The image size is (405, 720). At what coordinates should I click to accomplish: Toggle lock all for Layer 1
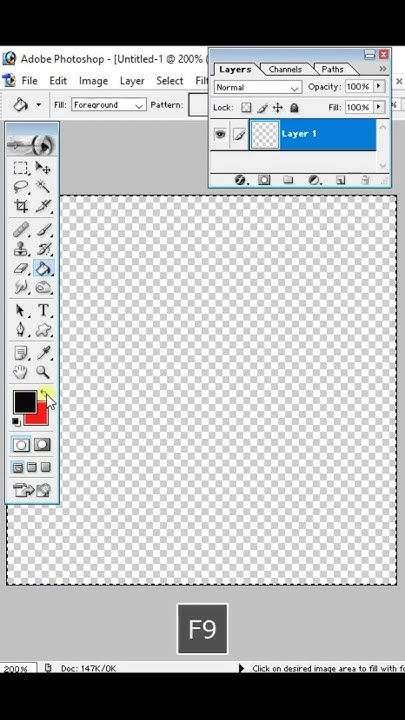[x=294, y=108]
